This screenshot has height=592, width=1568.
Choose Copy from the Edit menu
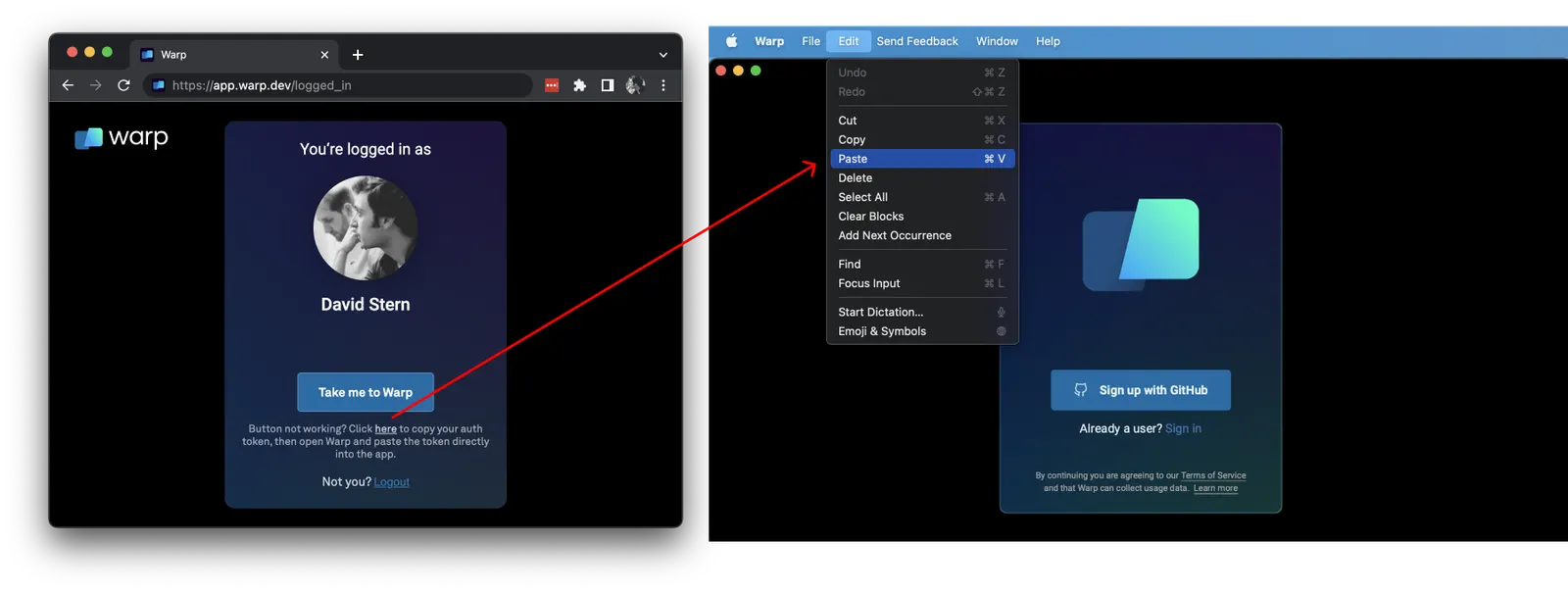click(922, 140)
